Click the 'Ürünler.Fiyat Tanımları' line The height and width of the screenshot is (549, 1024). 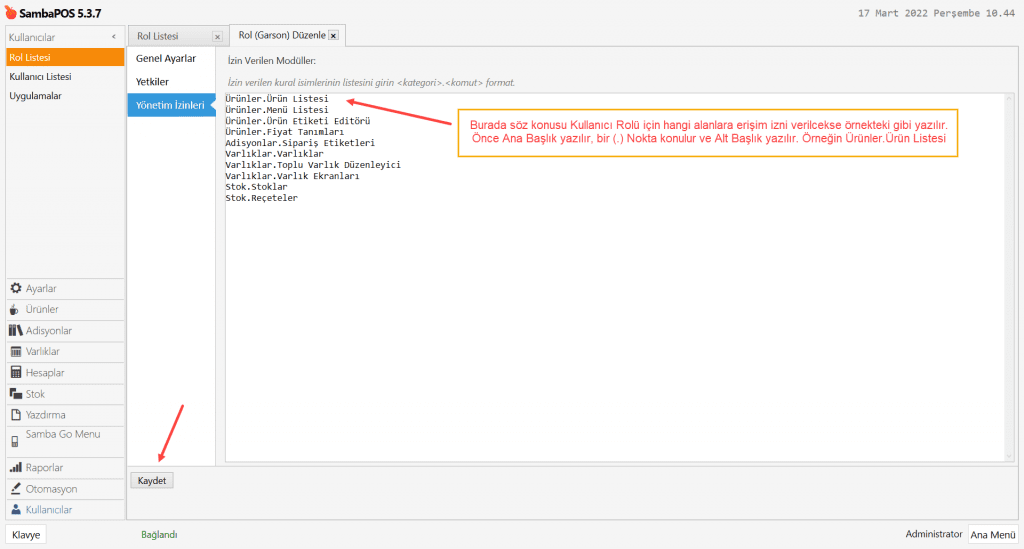285,132
